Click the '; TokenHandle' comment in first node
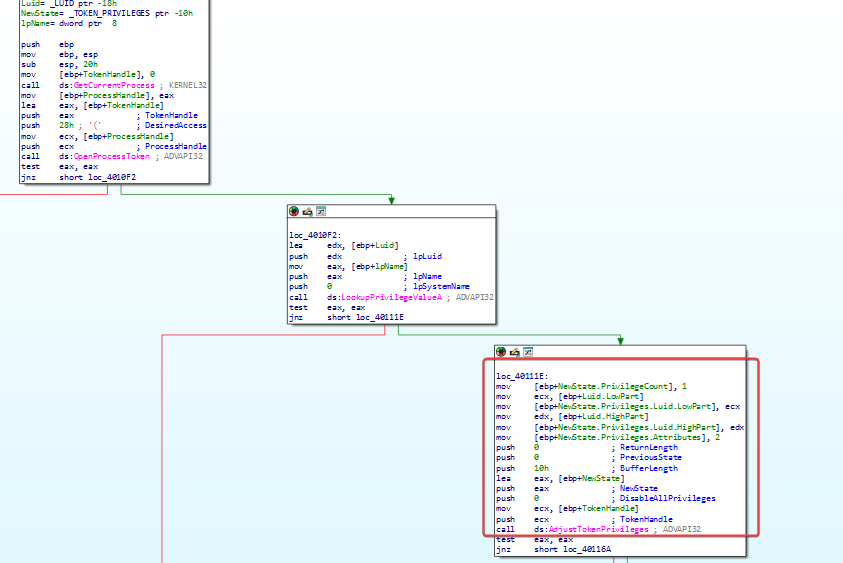 pos(167,115)
